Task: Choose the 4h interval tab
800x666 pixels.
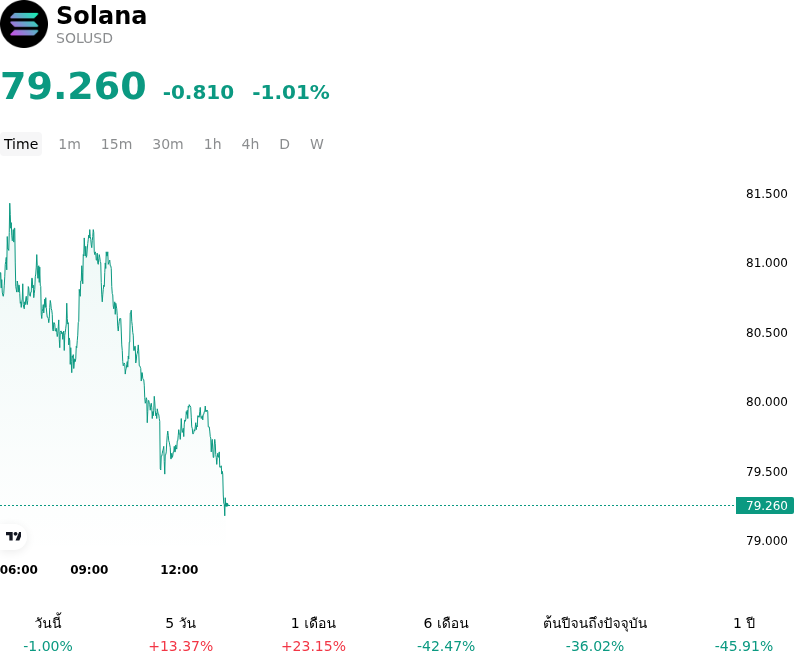Action: pos(250,144)
